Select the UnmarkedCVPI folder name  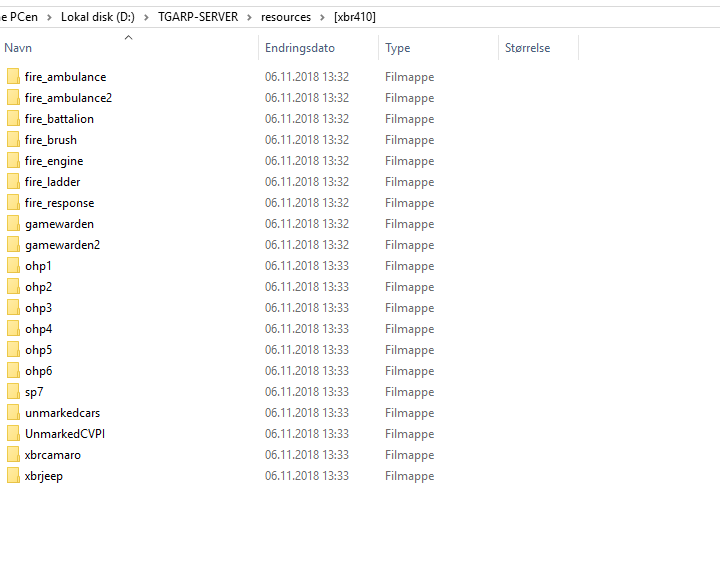pos(65,434)
